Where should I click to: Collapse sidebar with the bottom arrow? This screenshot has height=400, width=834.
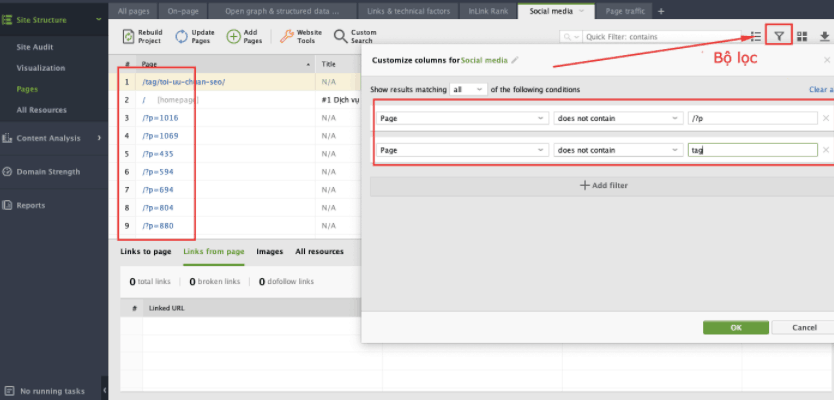[x=104, y=390]
